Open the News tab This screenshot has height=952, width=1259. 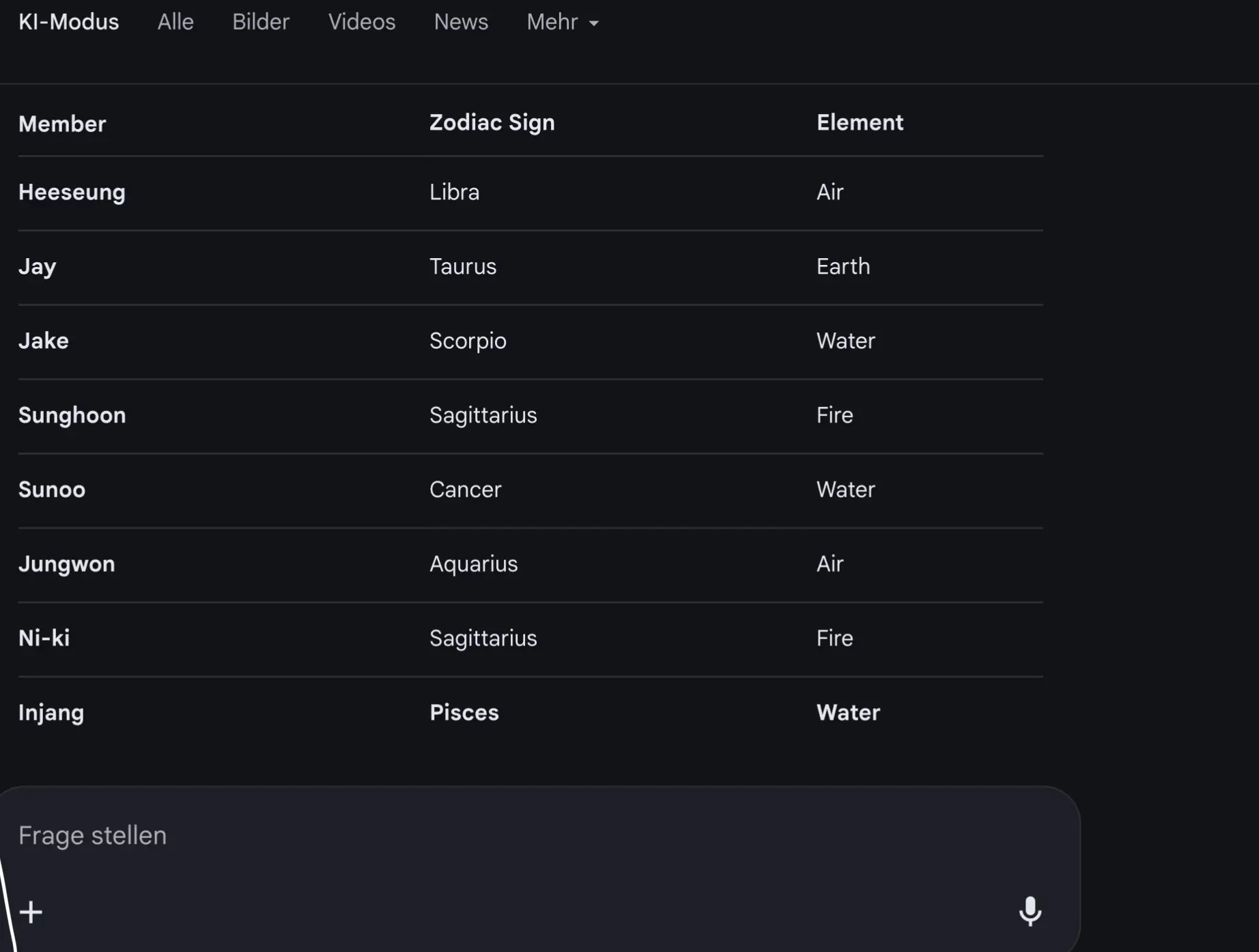(461, 23)
